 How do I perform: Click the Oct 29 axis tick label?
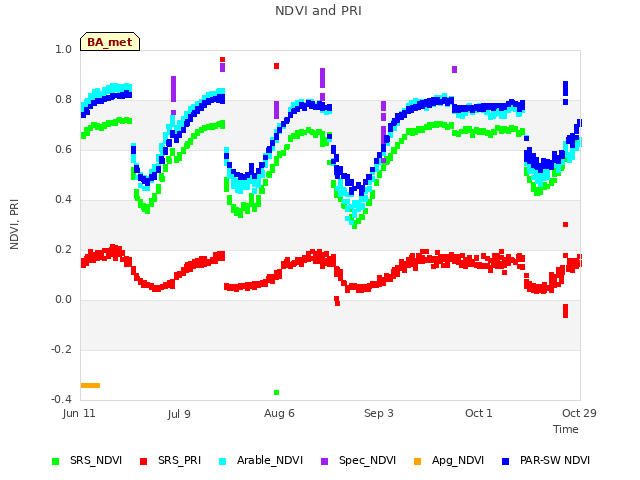pos(579,413)
